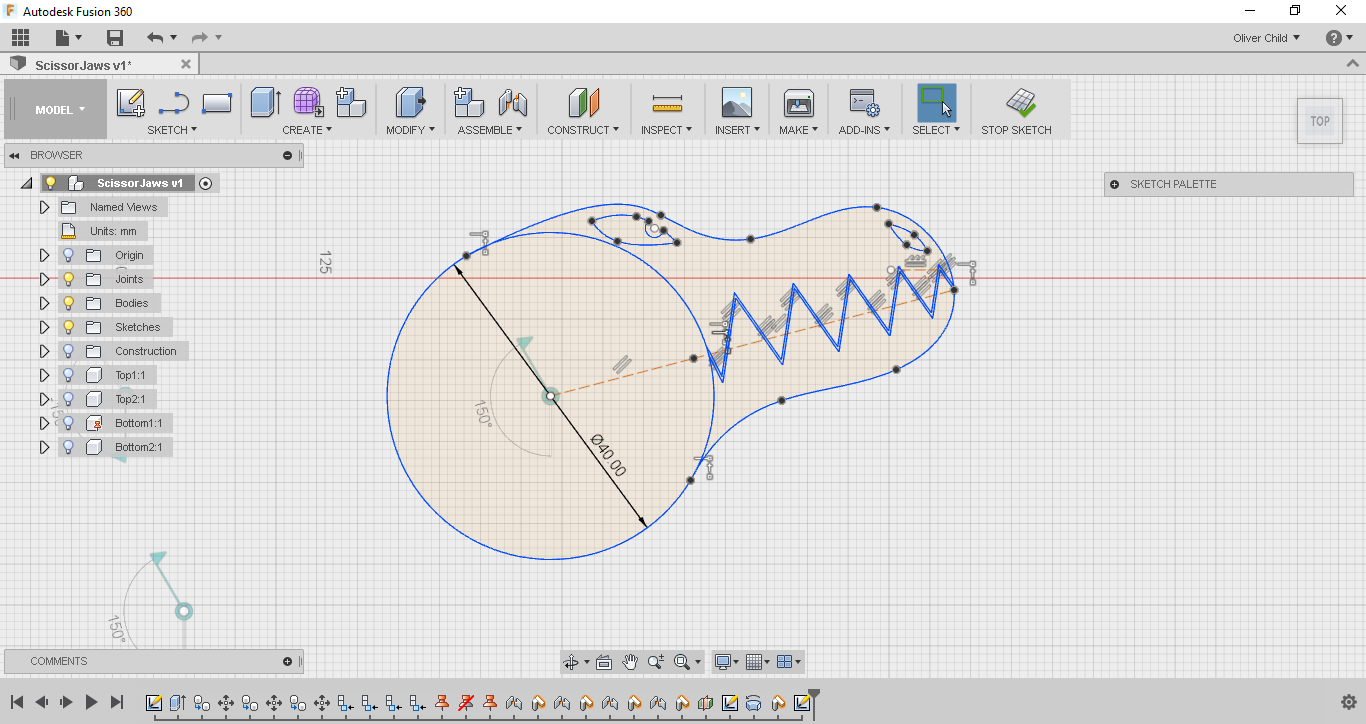The height and width of the screenshot is (724, 1366).
Task: Launch the Create Form tool
Action: [308, 102]
